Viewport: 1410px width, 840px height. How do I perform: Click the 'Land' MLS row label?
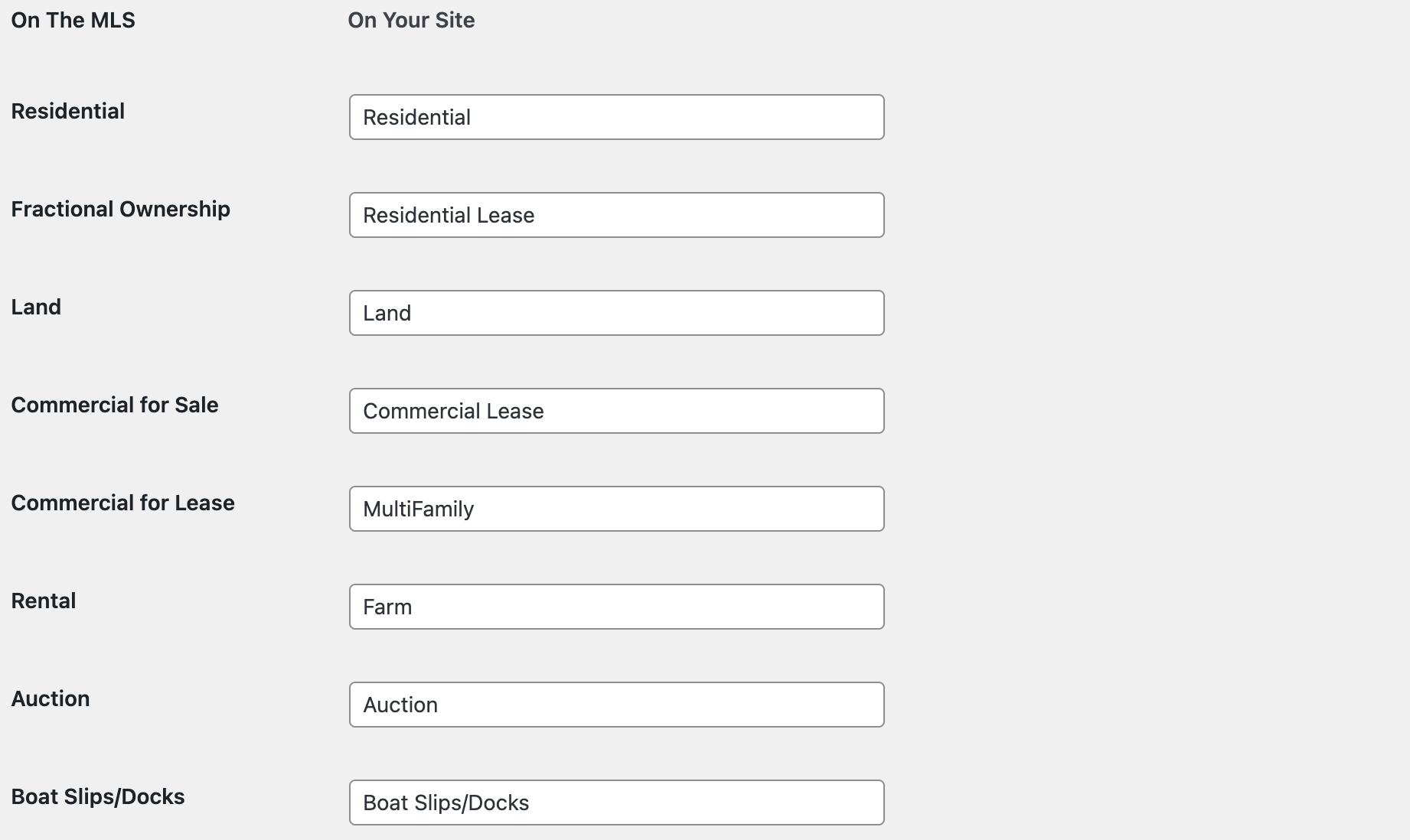pos(36,307)
